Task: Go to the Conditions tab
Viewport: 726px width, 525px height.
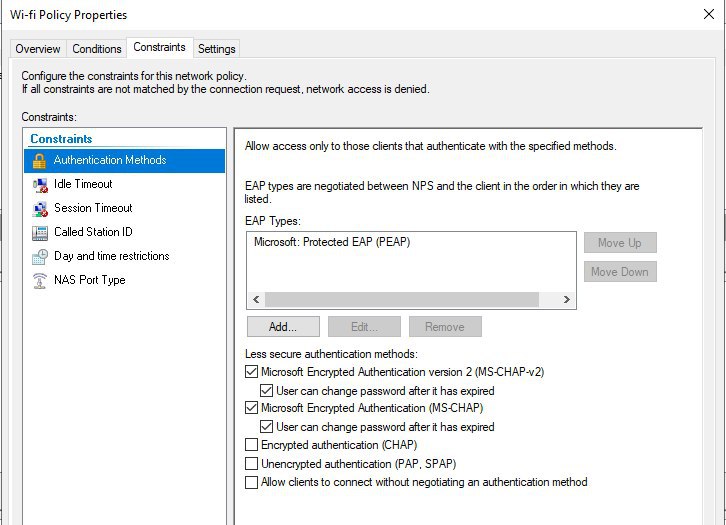Action: click(97, 49)
